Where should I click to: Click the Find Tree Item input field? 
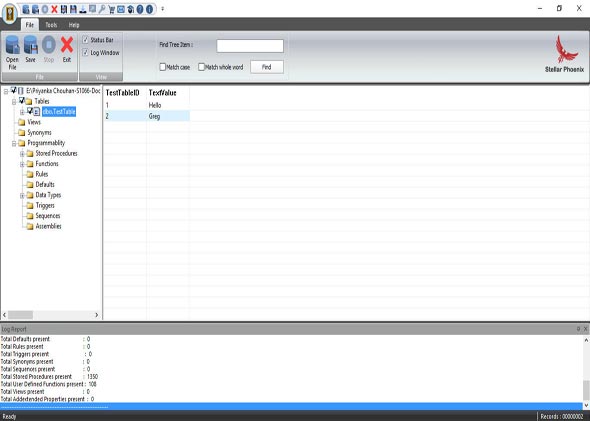[x=250, y=46]
